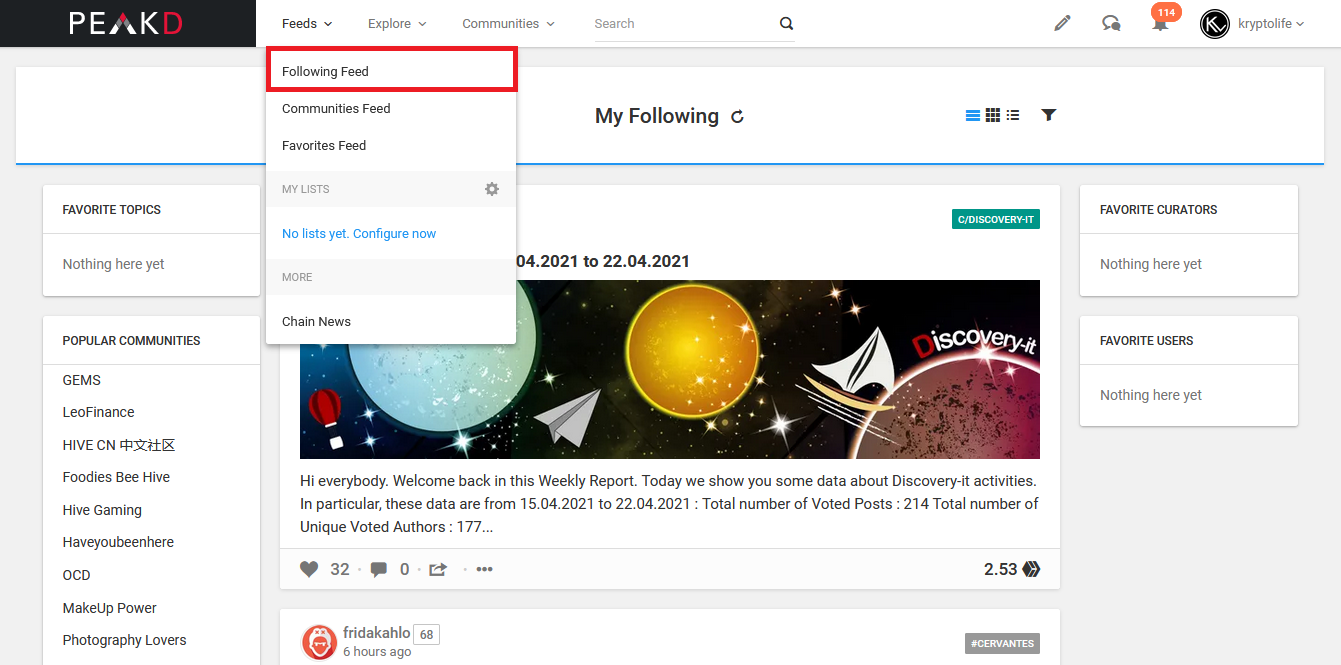Open the Feeds dropdown menu
This screenshot has width=1341, height=665.
[307, 23]
